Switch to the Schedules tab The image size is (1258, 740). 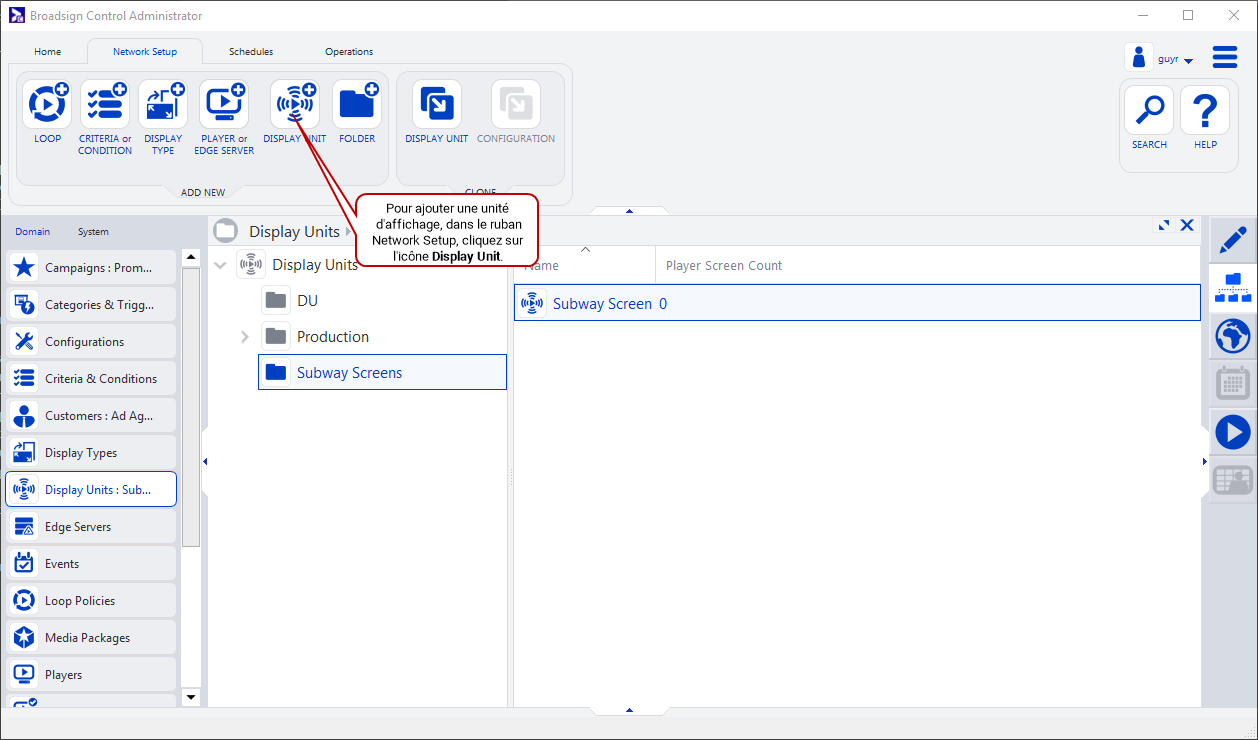pos(250,52)
